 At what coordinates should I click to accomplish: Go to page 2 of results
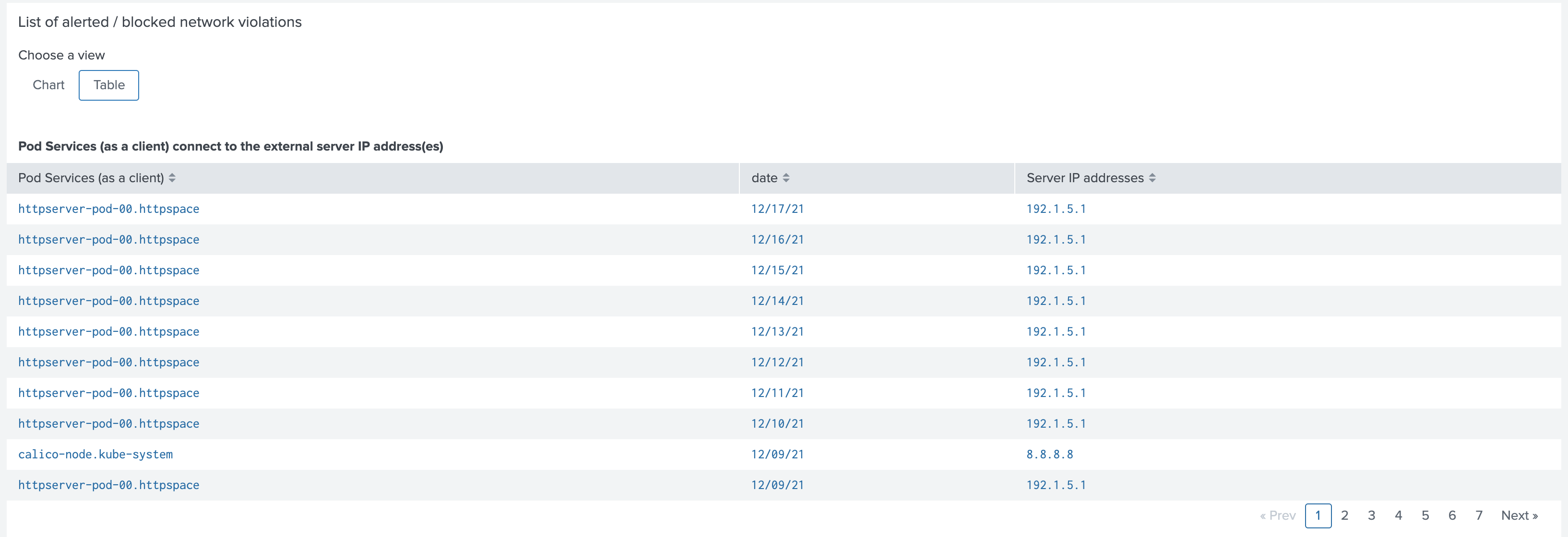[1344, 515]
